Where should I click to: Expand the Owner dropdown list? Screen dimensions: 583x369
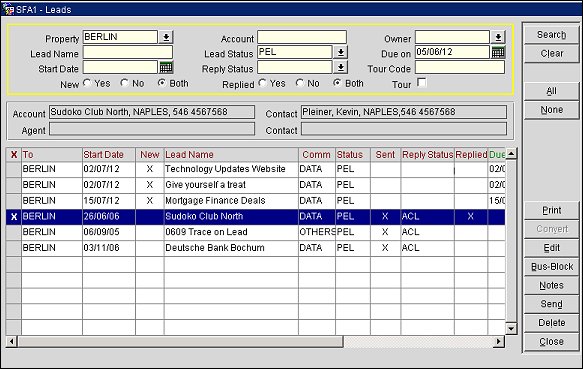point(498,37)
